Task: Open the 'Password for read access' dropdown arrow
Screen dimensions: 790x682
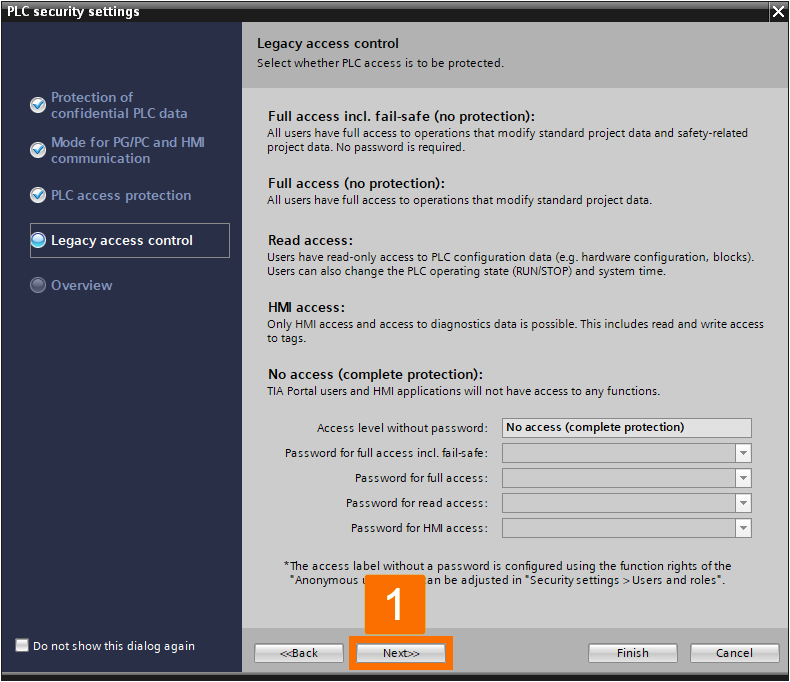Action: 743,503
